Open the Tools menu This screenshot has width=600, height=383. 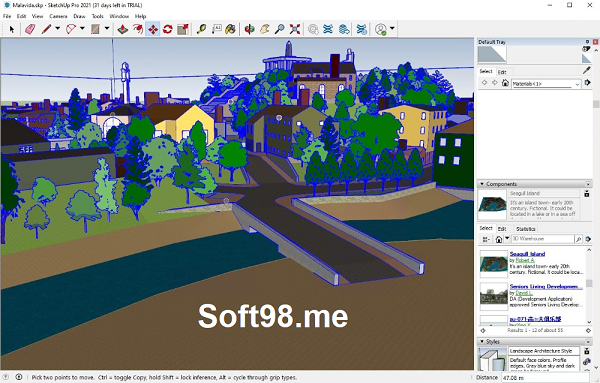(x=98, y=16)
